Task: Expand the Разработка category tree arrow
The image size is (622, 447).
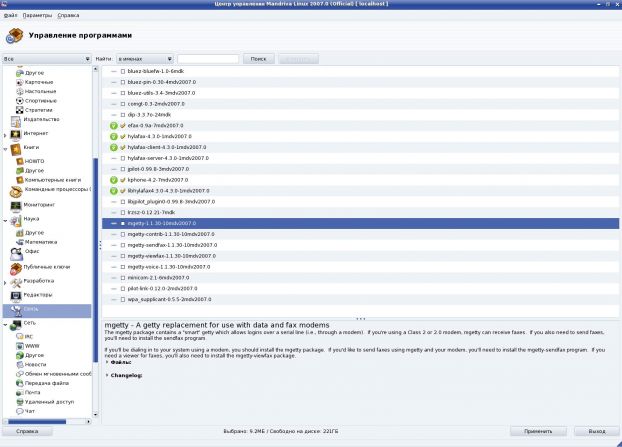Action: [5, 283]
